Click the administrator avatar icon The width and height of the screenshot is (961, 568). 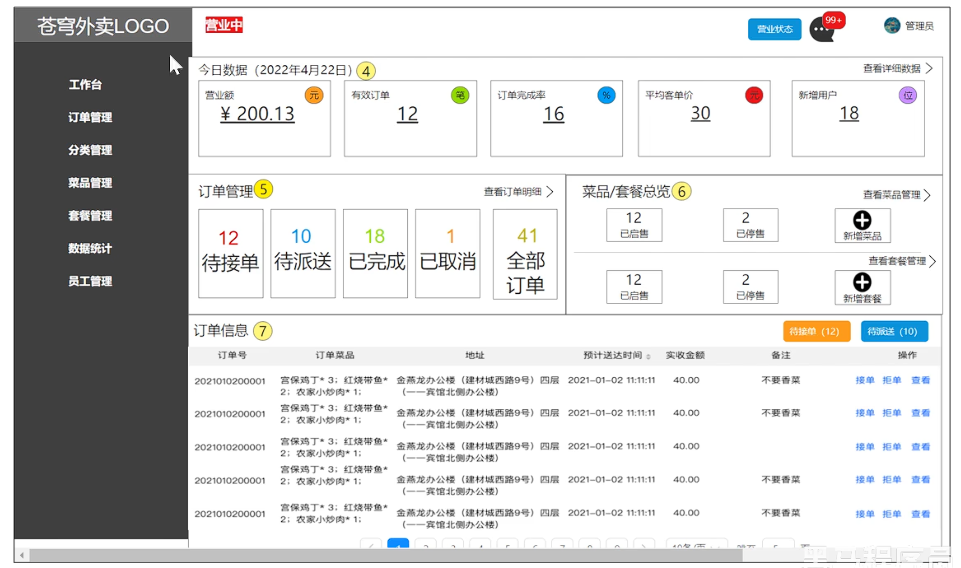coord(892,25)
